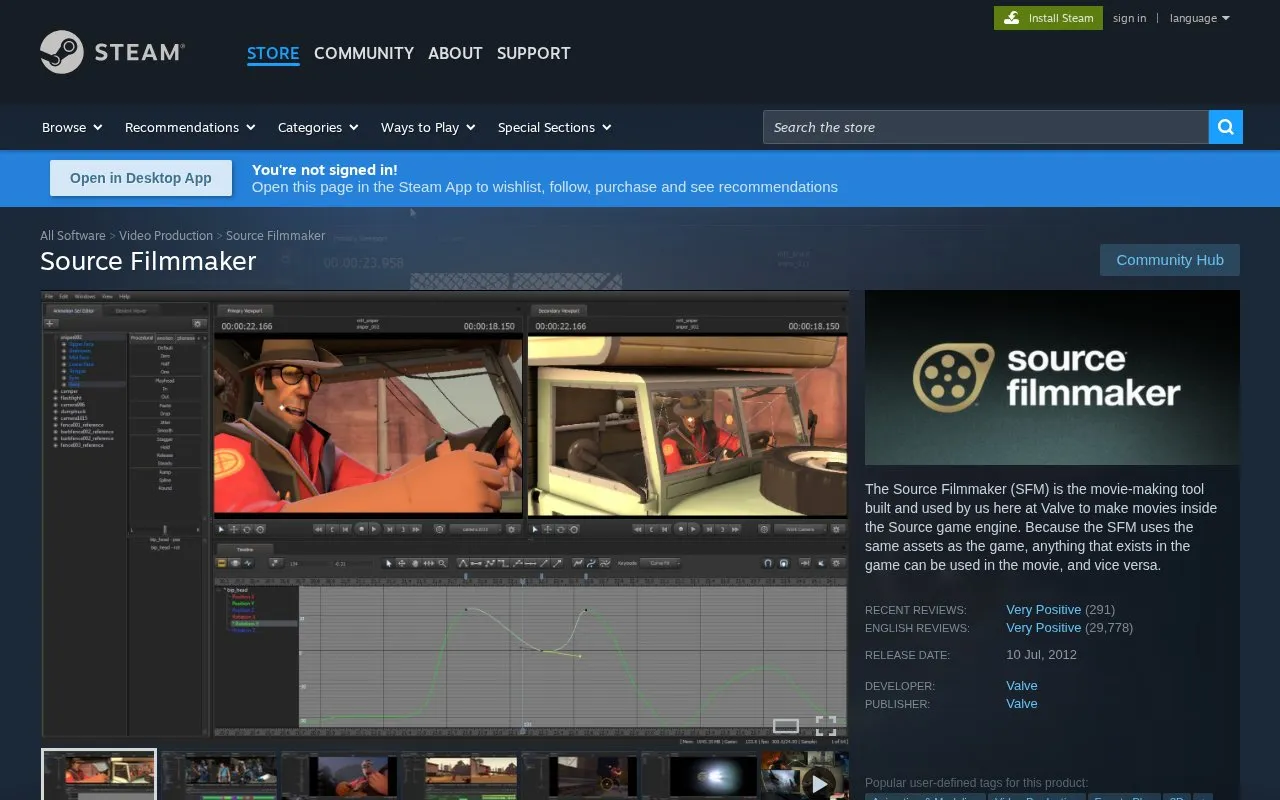Open the Special Sections dropdown
The height and width of the screenshot is (800, 1280).
pos(554,127)
